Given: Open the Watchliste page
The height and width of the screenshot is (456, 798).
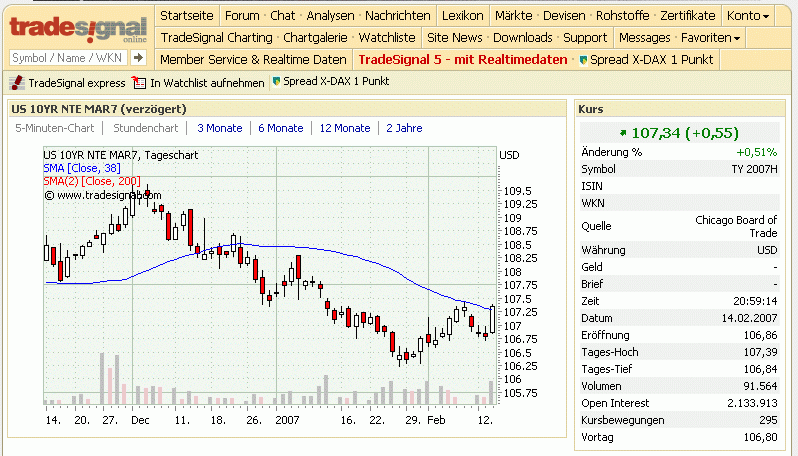Looking at the screenshot, I should click(x=387, y=38).
